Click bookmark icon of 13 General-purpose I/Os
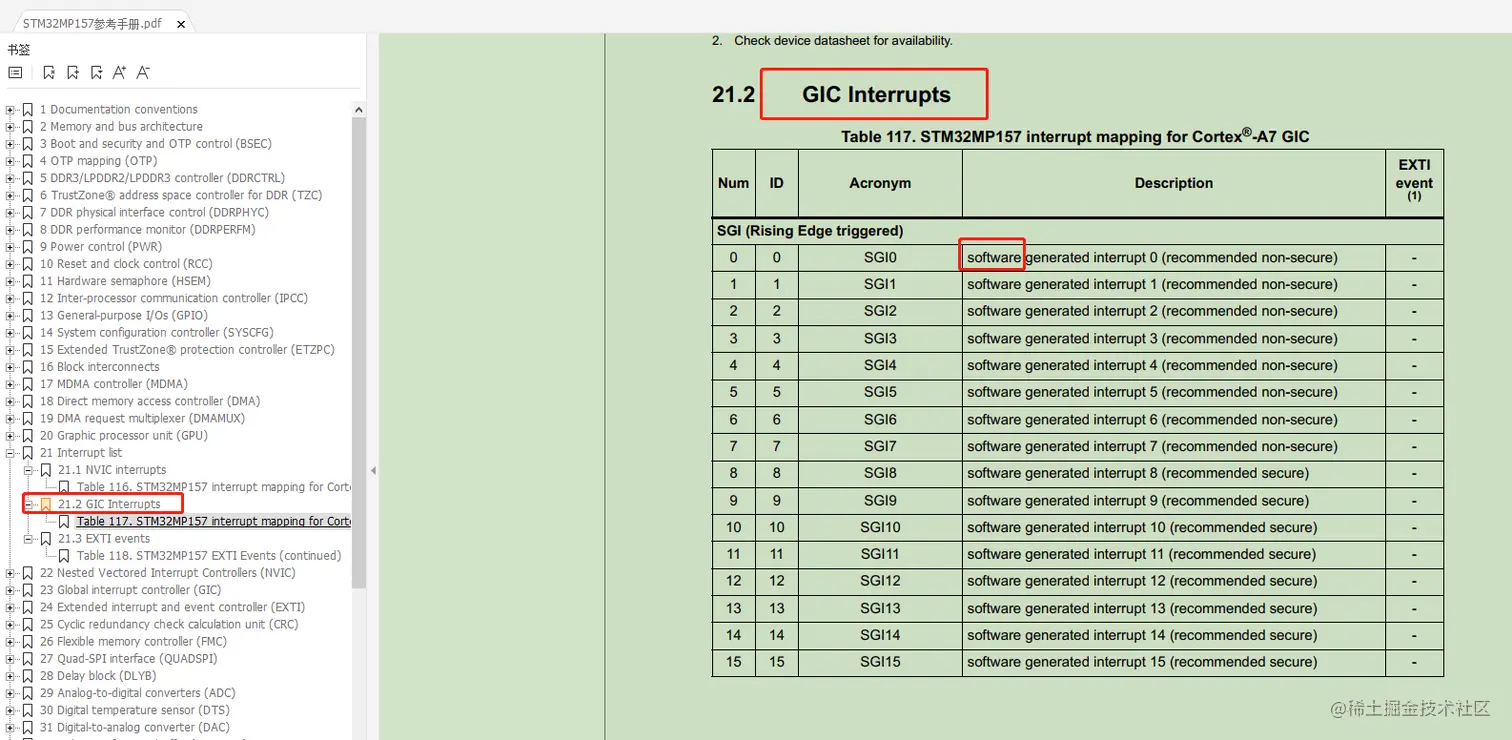 [28, 316]
